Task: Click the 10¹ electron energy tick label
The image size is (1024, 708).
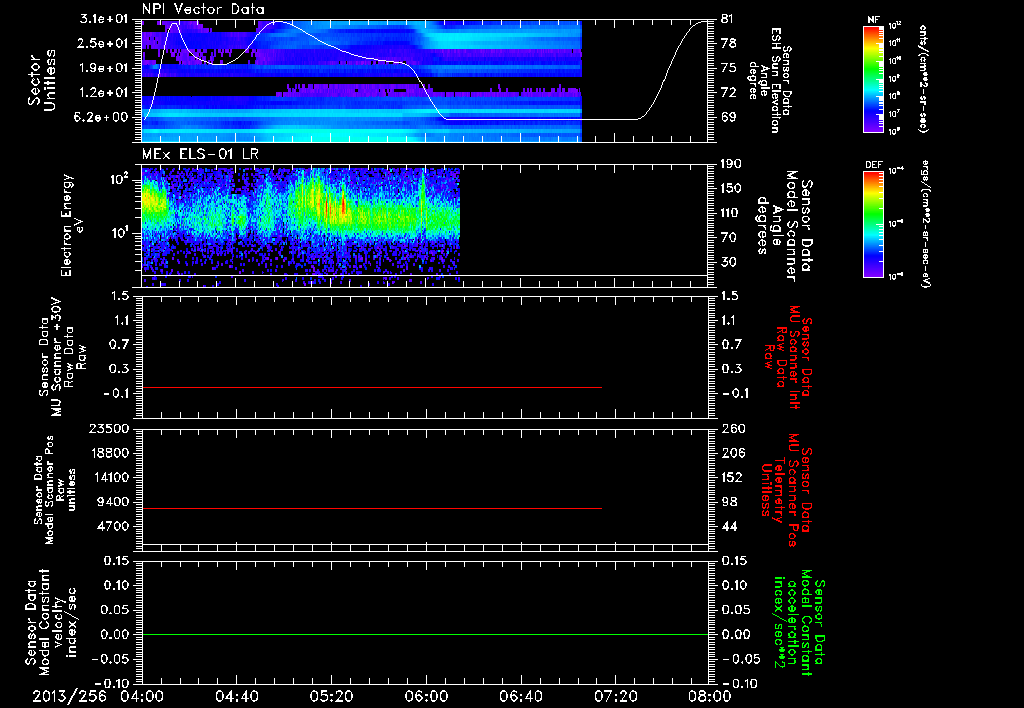Action: point(121,232)
